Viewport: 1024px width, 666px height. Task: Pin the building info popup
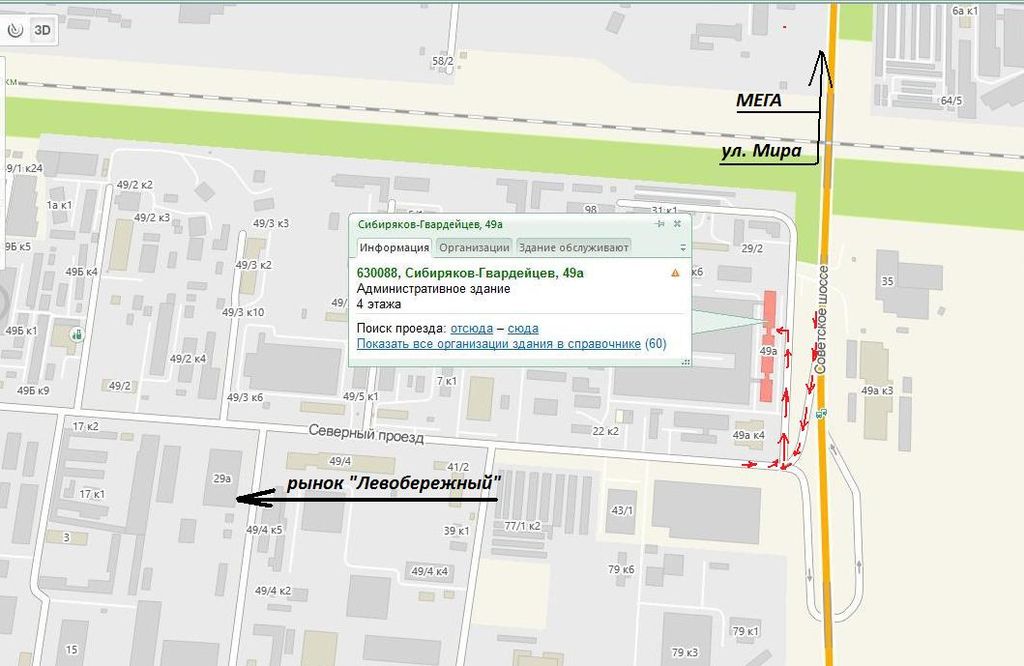click(x=660, y=224)
